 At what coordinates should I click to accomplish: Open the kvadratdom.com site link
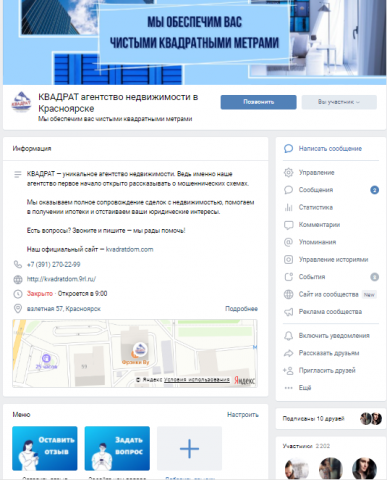tap(129, 249)
